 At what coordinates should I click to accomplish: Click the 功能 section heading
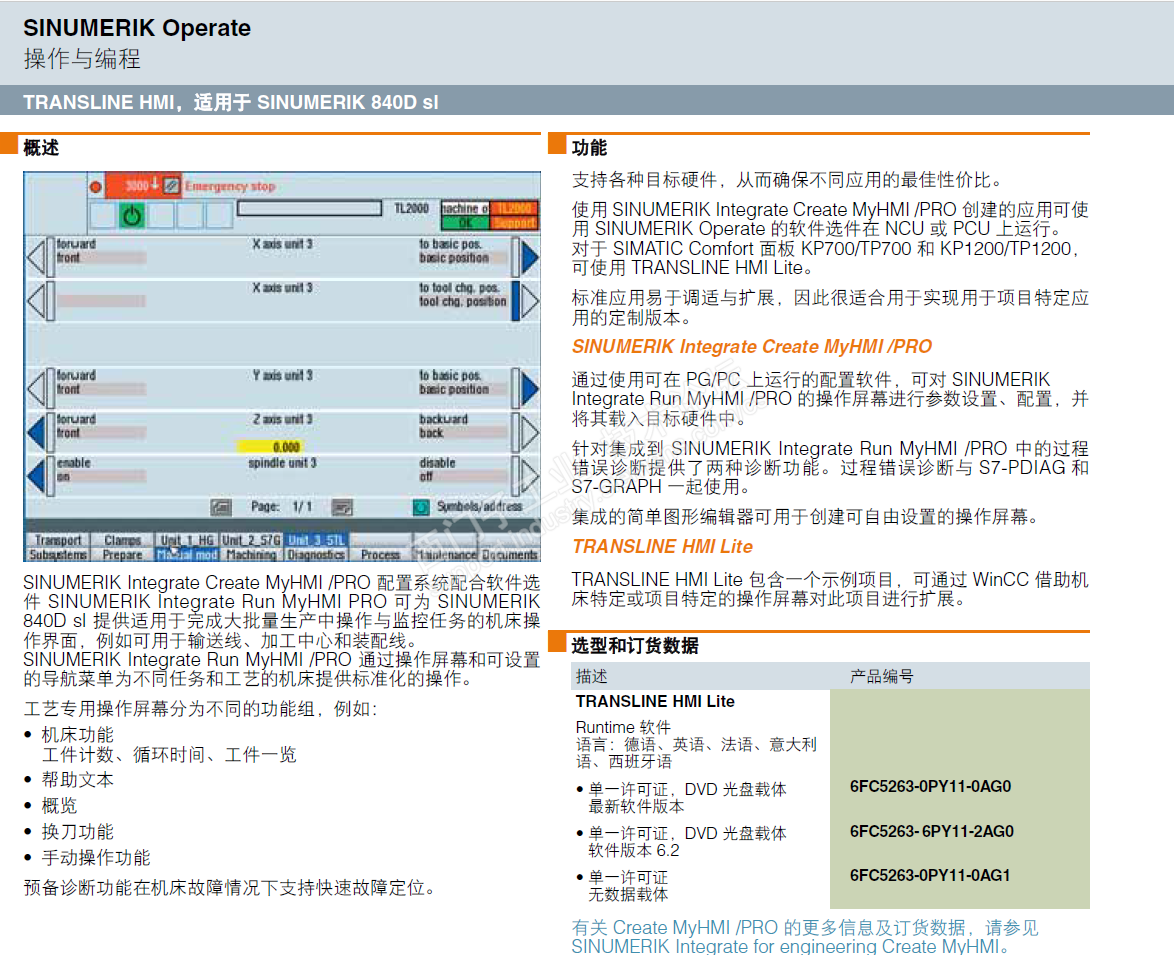589,147
